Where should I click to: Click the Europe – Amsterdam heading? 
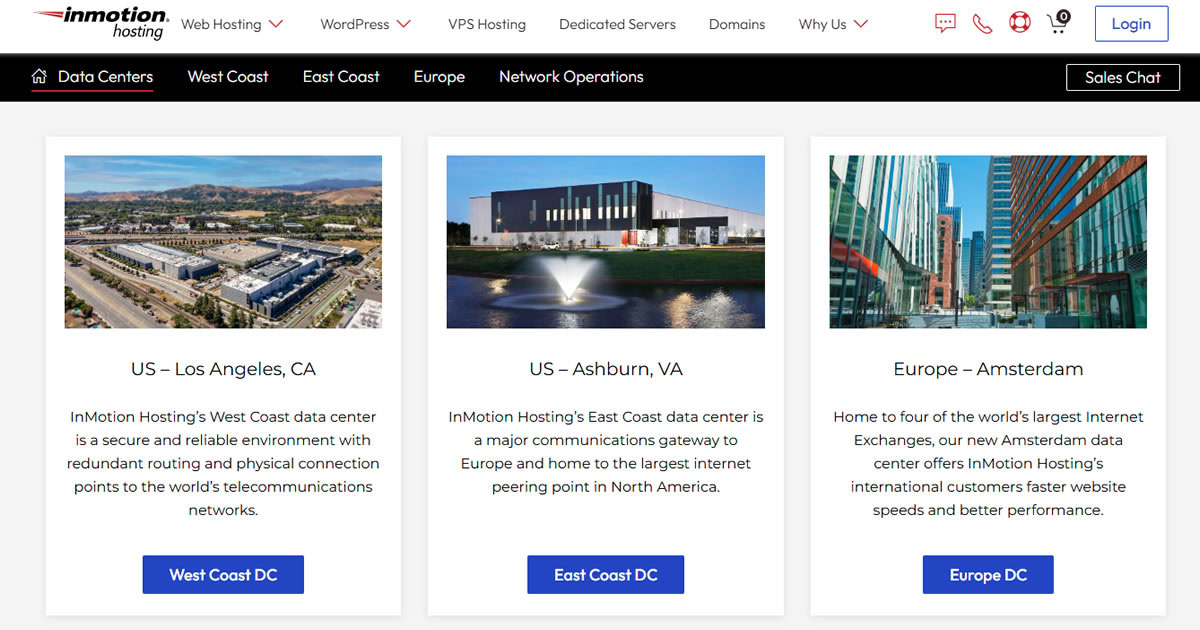pos(988,369)
